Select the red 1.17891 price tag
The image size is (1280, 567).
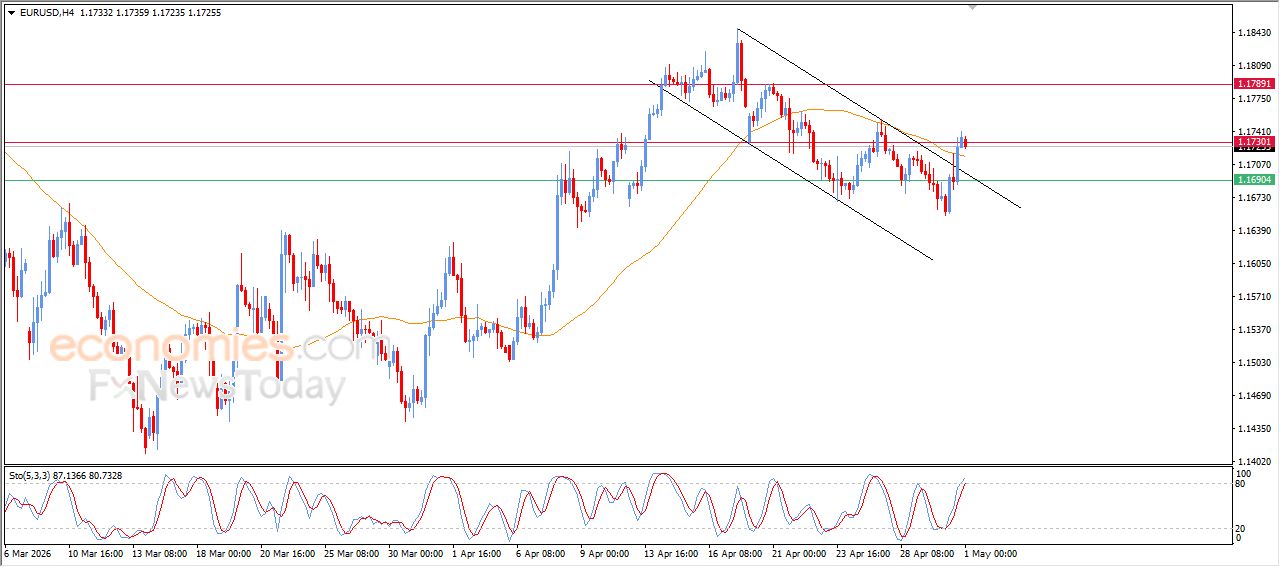[1253, 84]
